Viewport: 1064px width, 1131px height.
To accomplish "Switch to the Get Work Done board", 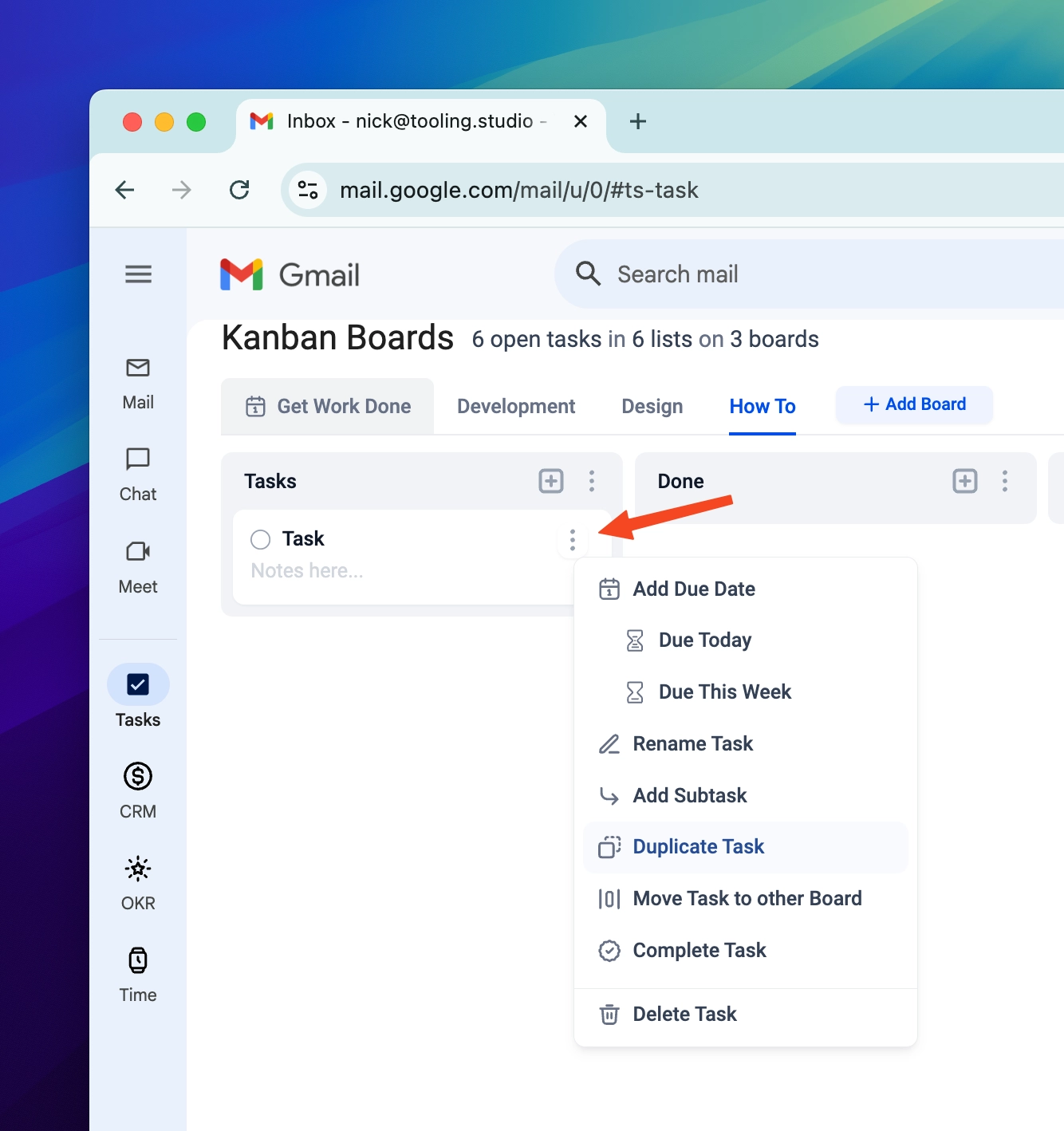I will point(328,406).
